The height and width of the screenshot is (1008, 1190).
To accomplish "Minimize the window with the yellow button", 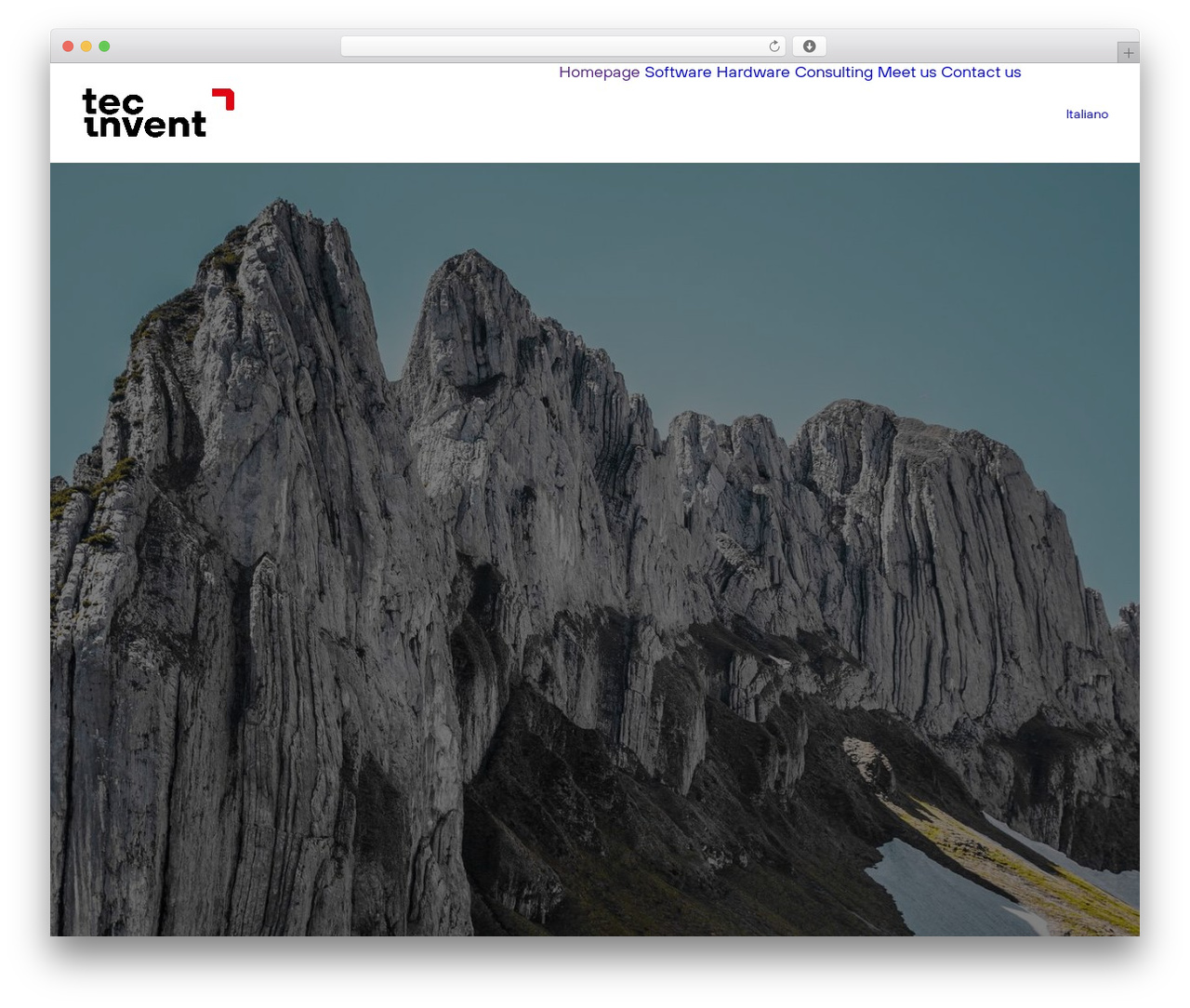I will [x=86, y=46].
